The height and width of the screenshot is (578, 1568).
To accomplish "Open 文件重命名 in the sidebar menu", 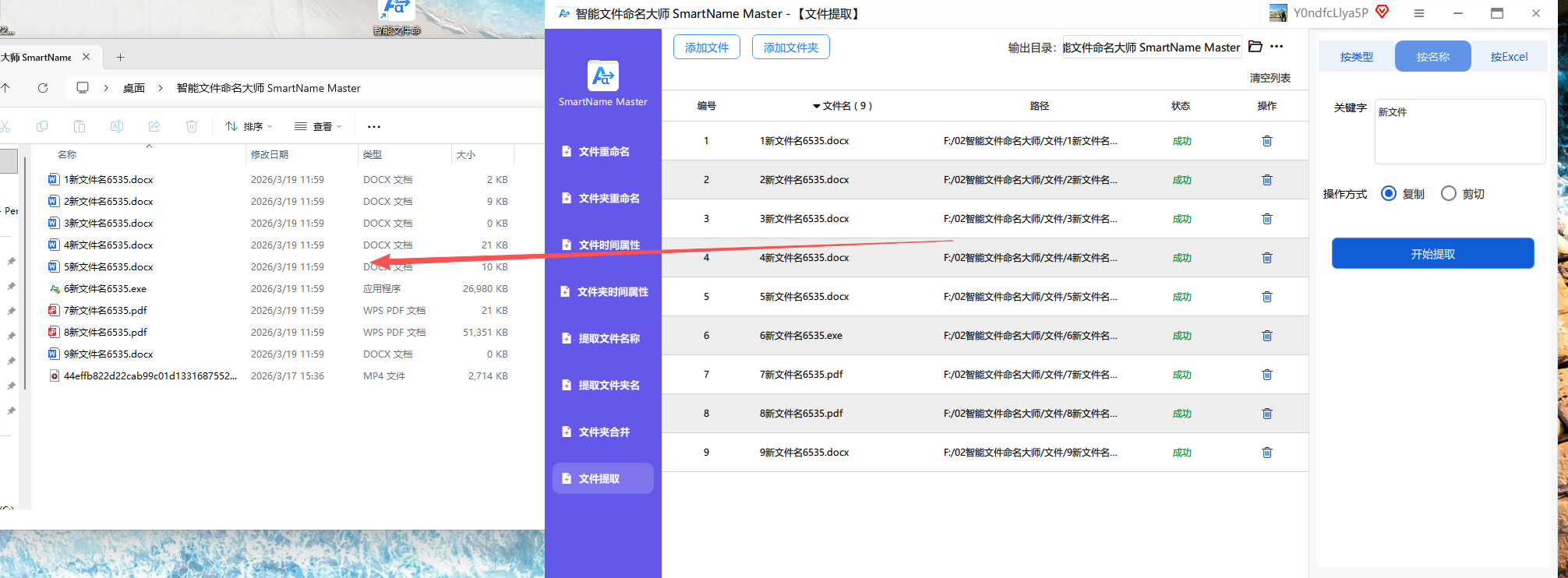I will coord(603,152).
